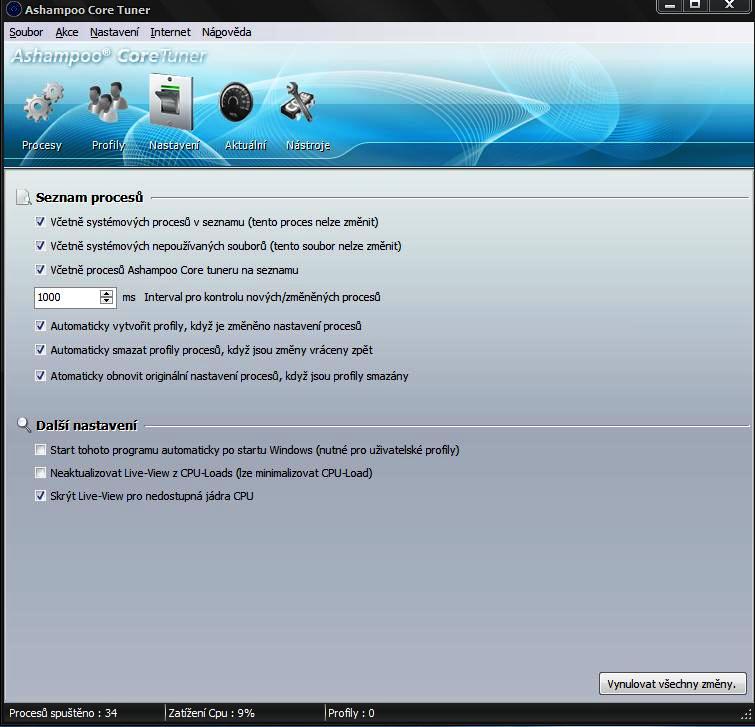This screenshot has width=755, height=727.
Task: Click the 'Interval pro kontrolu nových/změněných procesů' label
Action: pos(262,297)
